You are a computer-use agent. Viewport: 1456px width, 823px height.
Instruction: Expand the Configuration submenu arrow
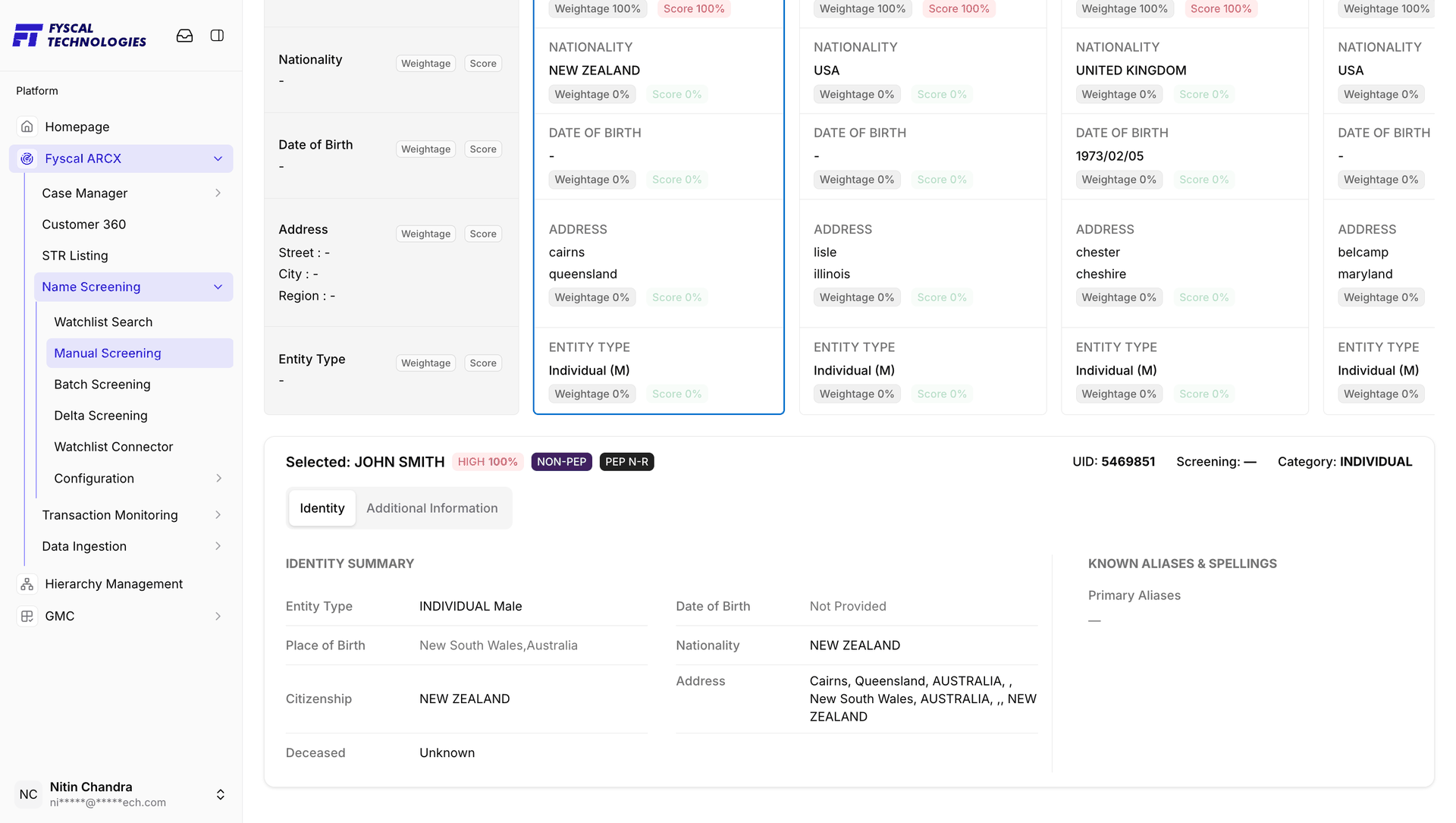coord(218,479)
